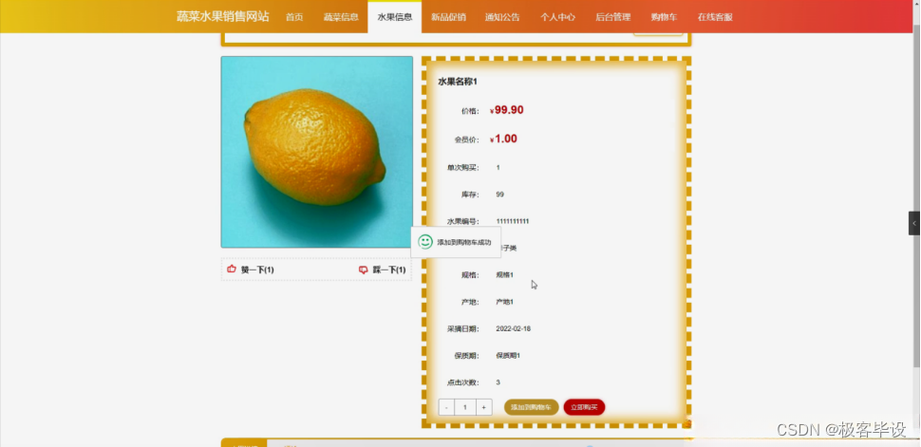Viewport: 921px width, 447px height.
Task: Select the 水果信息 nav tab
Action: coord(395,17)
